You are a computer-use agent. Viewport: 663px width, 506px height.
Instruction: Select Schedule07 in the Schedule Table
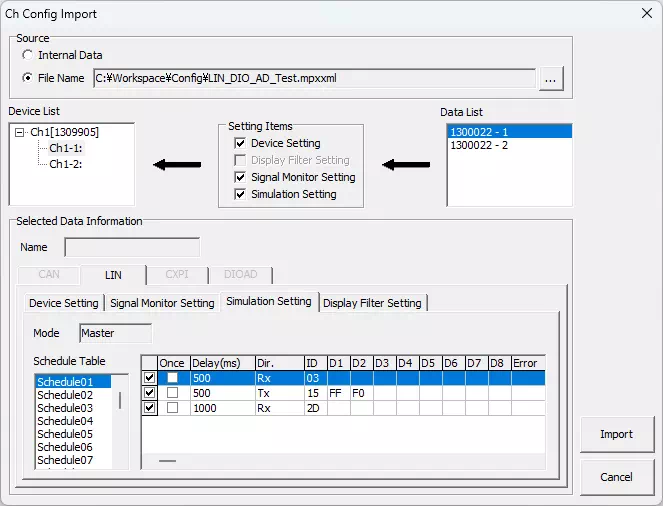[x=73, y=460]
